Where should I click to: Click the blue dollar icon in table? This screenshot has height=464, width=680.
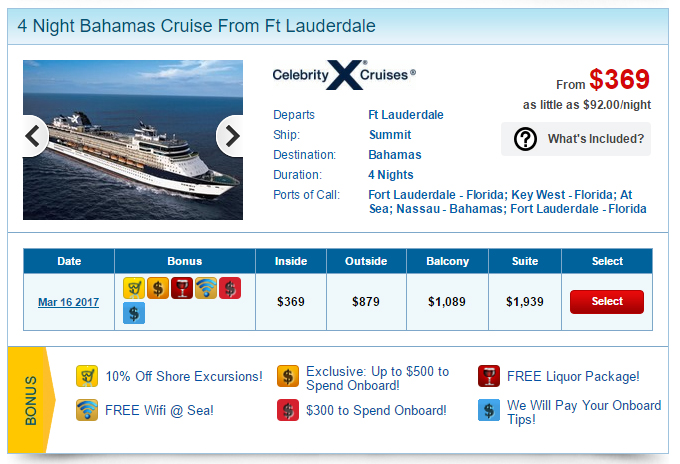pyautogui.click(x=134, y=313)
